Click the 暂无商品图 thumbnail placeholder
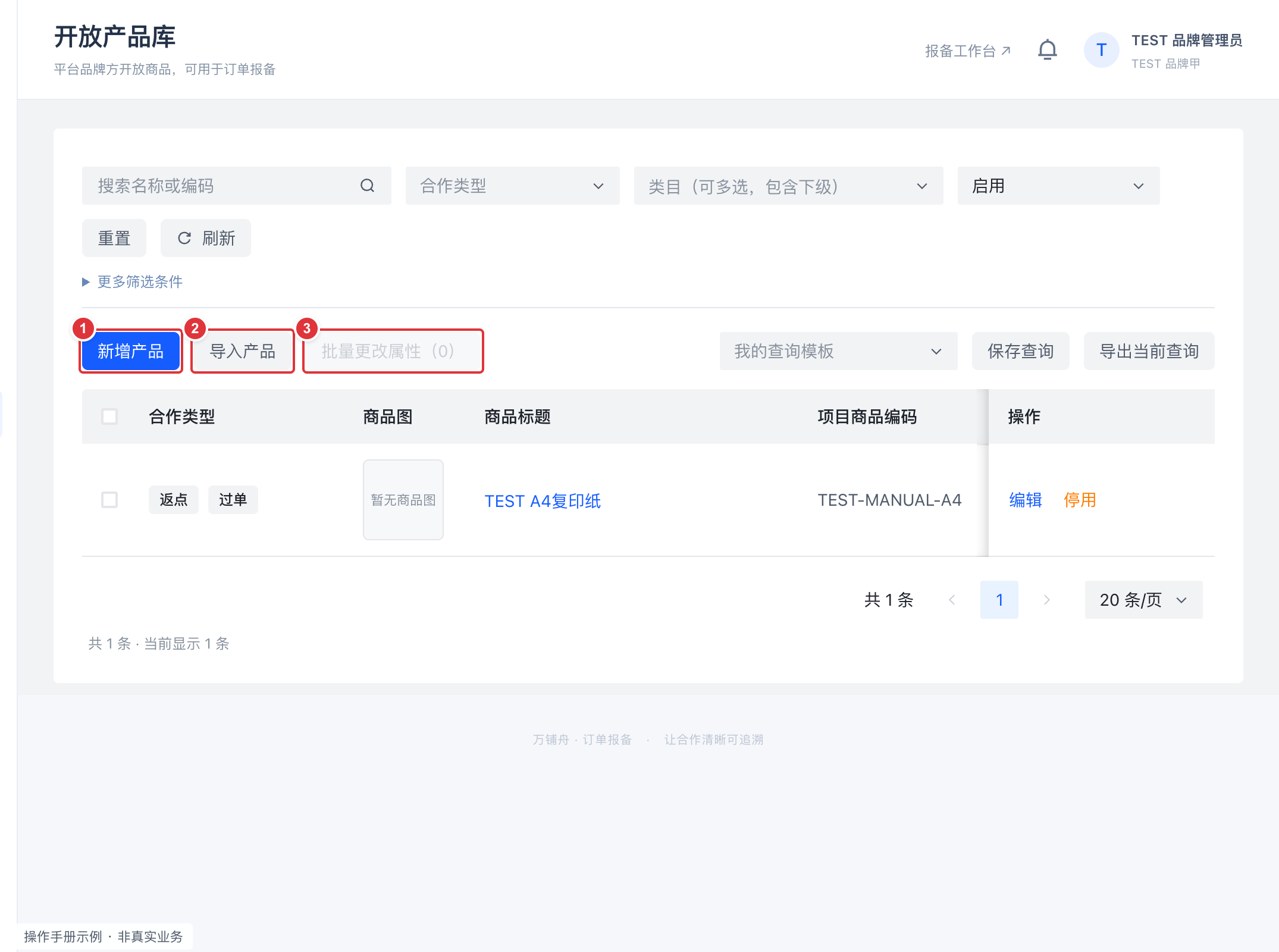The width and height of the screenshot is (1279, 952). pyautogui.click(x=403, y=500)
